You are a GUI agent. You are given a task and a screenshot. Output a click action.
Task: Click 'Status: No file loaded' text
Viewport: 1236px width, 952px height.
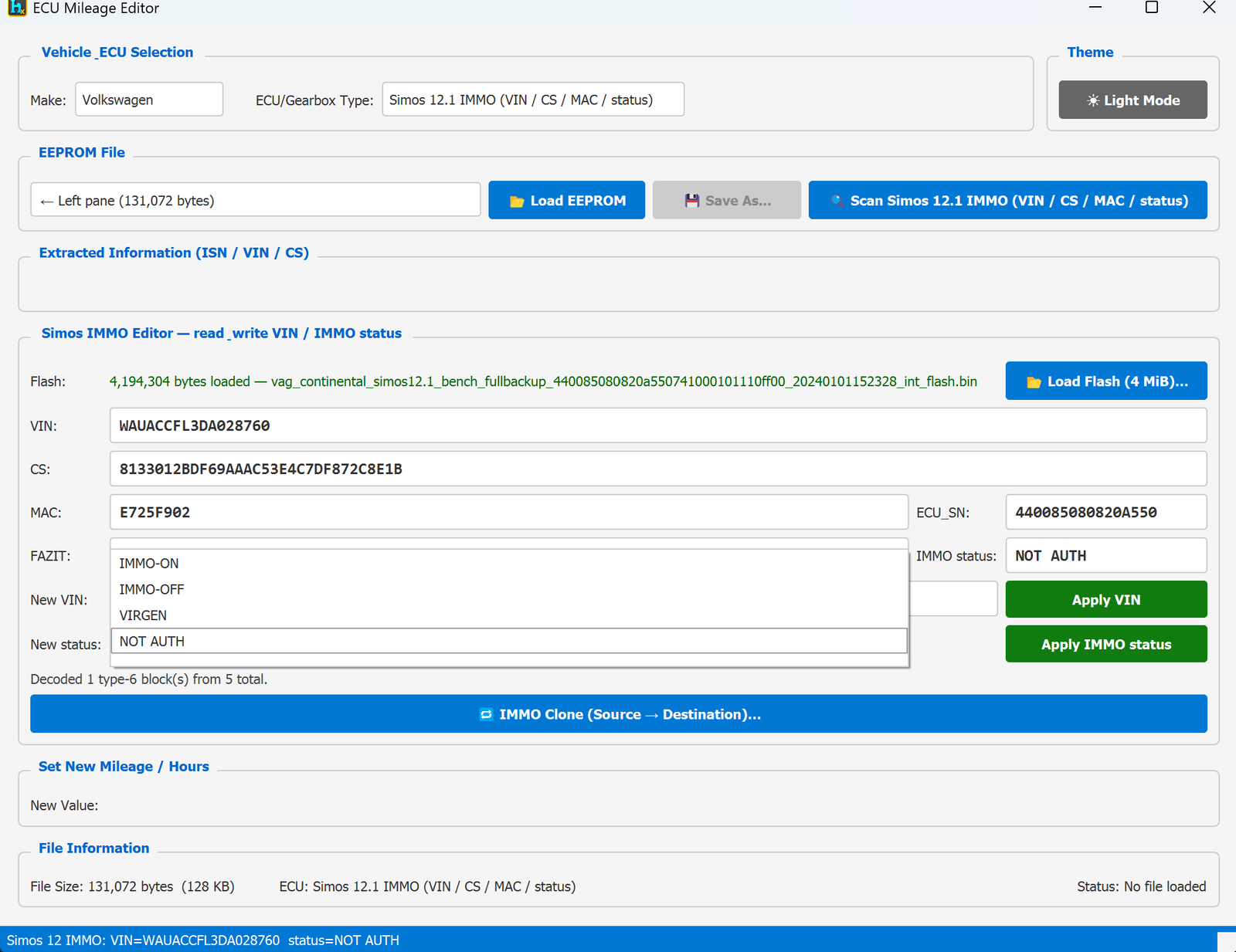click(x=1142, y=886)
